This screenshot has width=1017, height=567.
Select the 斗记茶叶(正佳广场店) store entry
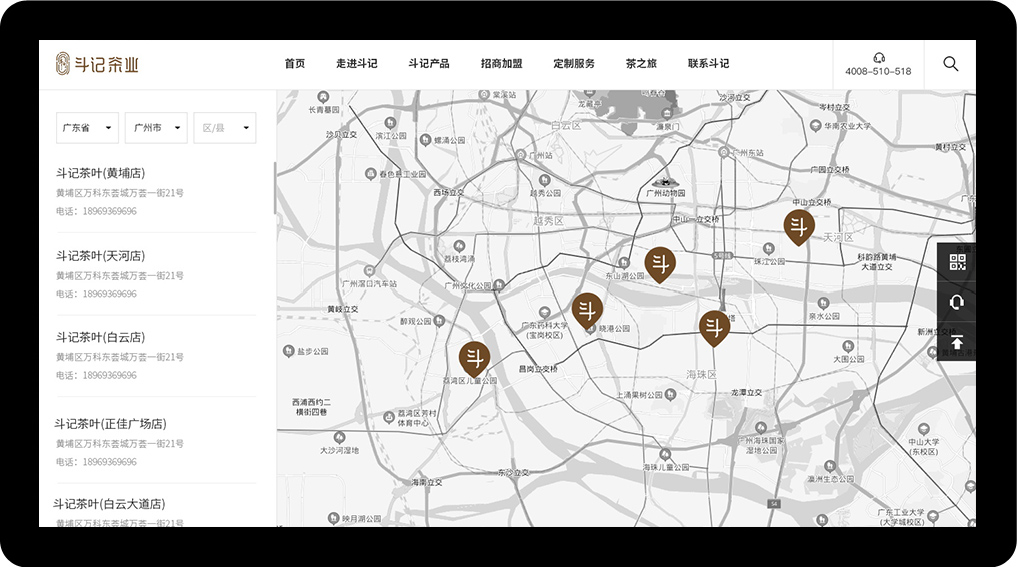[110, 424]
